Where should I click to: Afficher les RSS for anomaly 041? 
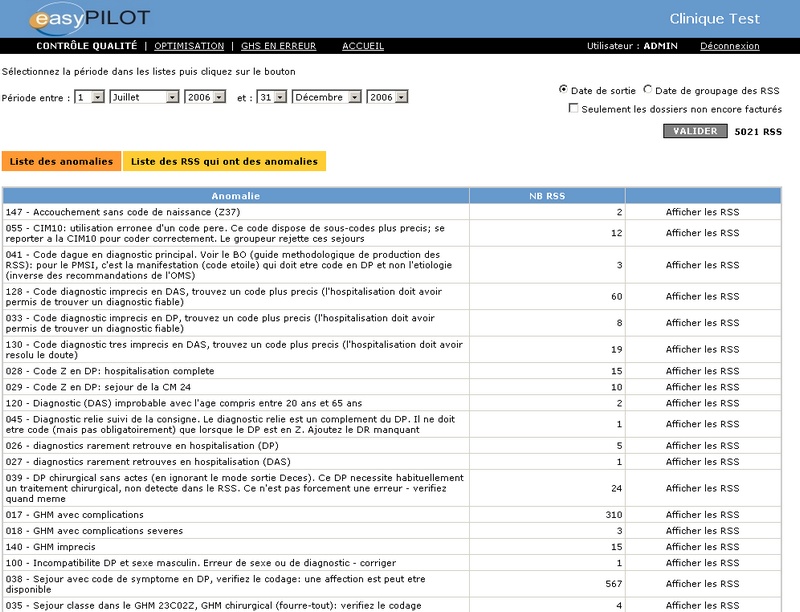click(x=703, y=265)
